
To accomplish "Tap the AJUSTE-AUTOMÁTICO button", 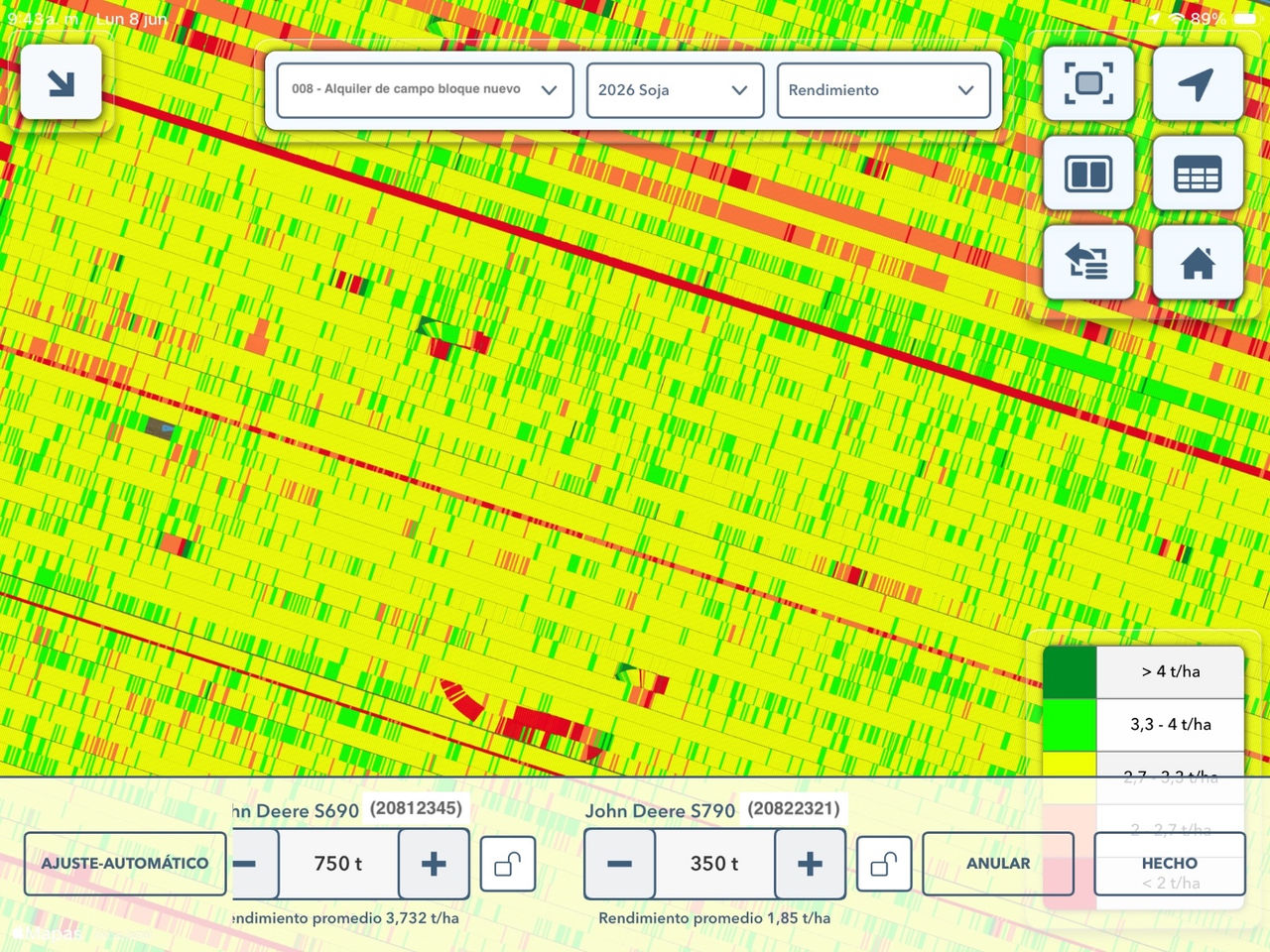I will [x=125, y=864].
